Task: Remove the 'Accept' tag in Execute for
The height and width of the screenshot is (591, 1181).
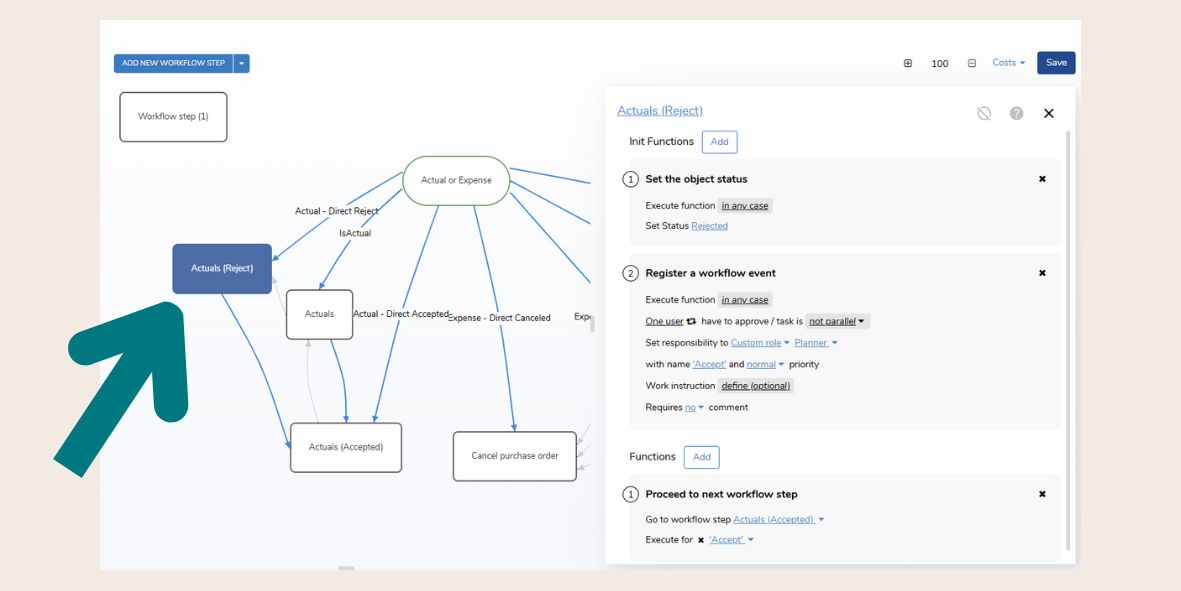Action: pyautogui.click(x=701, y=540)
